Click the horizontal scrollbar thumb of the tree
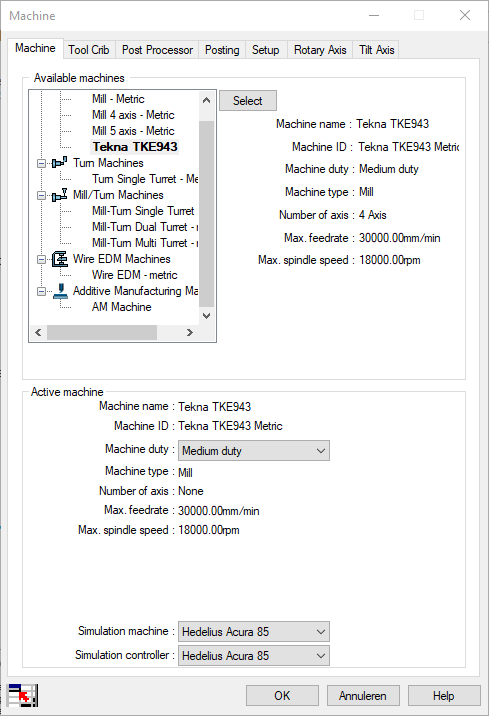489x716 pixels. (102, 332)
